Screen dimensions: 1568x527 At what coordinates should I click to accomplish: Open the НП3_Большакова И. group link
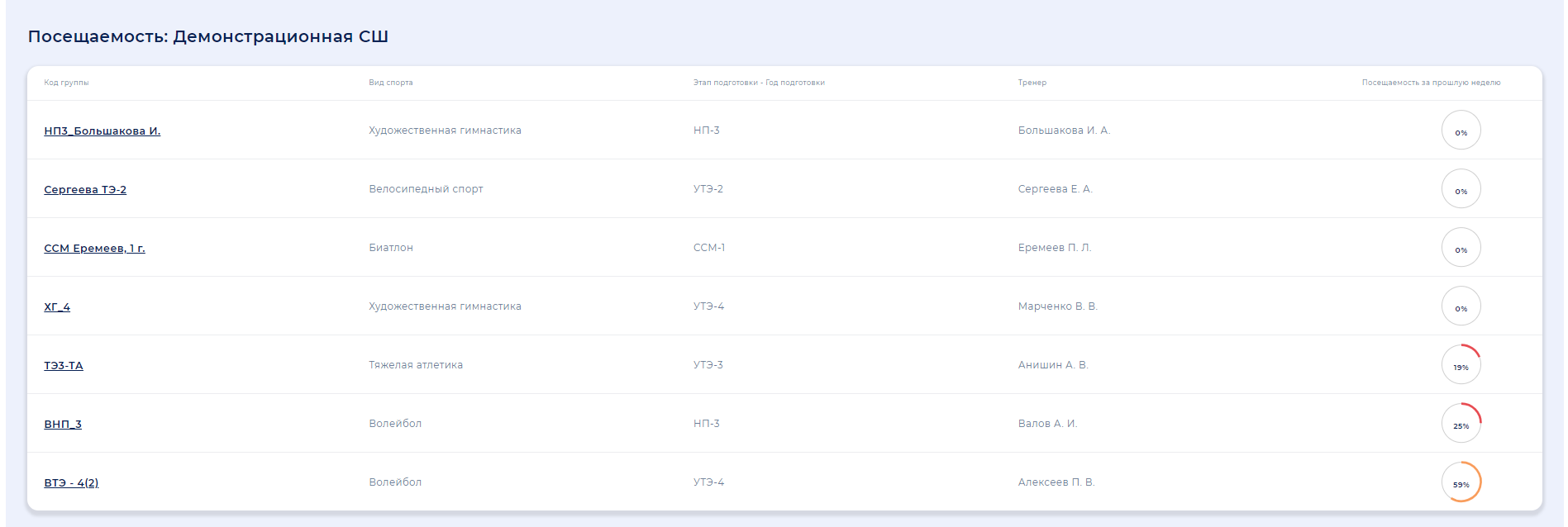(x=102, y=131)
